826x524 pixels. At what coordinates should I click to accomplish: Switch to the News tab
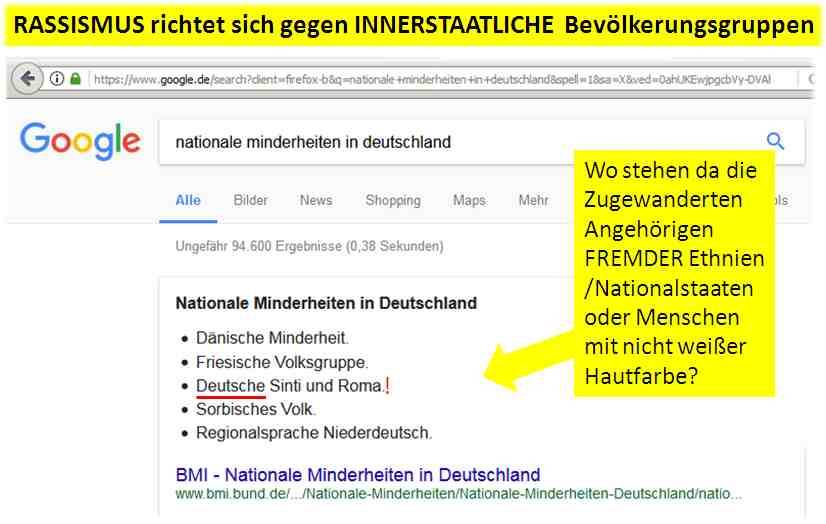(x=316, y=201)
